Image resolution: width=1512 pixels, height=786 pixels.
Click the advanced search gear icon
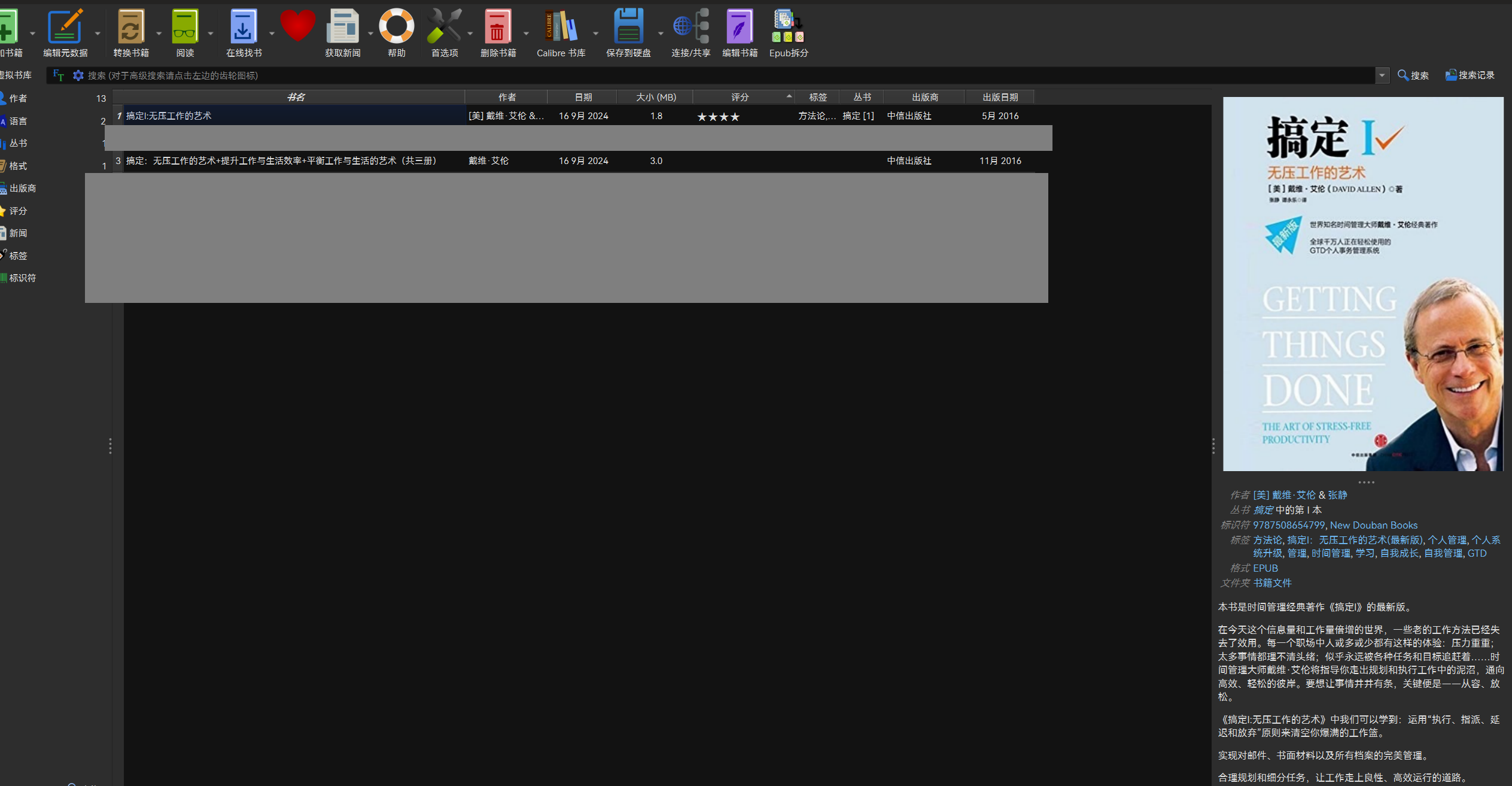(78, 75)
